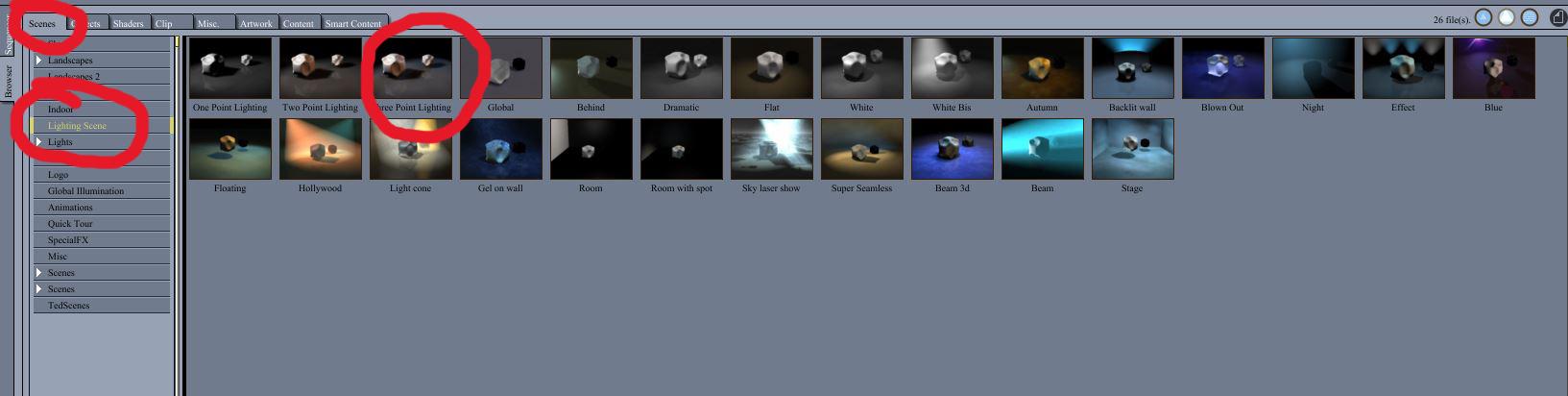Screen dimensions: 1568x396
Task: Expand the Lights folder triangle
Action: [x=39, y=142]
